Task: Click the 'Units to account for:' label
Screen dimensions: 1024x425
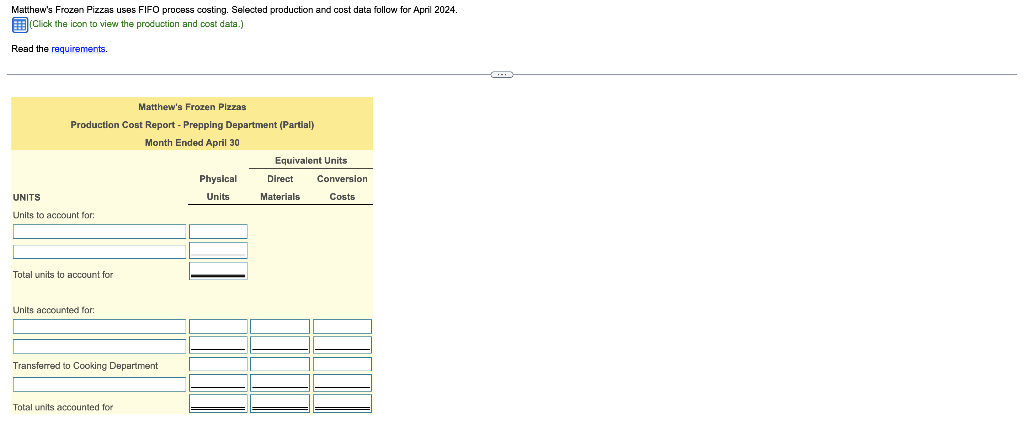Action: point(54,215)
